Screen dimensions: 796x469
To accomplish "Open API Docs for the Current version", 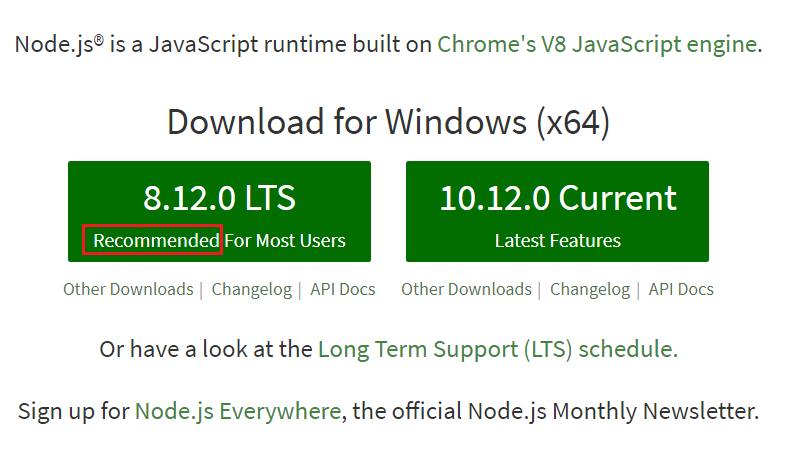I will click(681, 289).
